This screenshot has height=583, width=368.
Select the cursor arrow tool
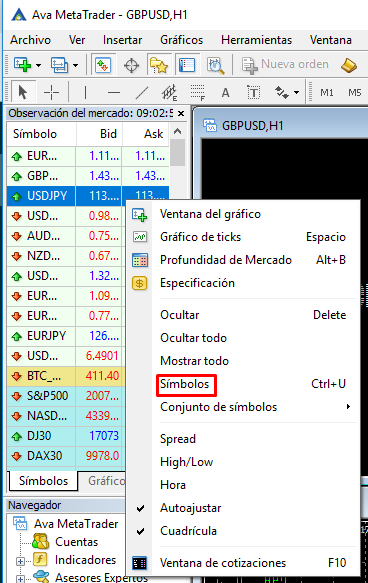point(22,91)
